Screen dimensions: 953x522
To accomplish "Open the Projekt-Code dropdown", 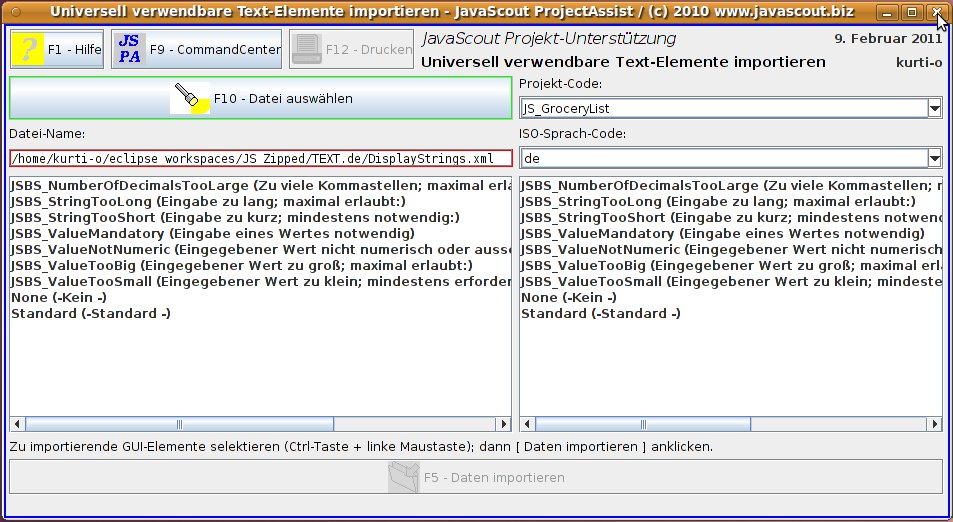I will click(x=934, y=108).
